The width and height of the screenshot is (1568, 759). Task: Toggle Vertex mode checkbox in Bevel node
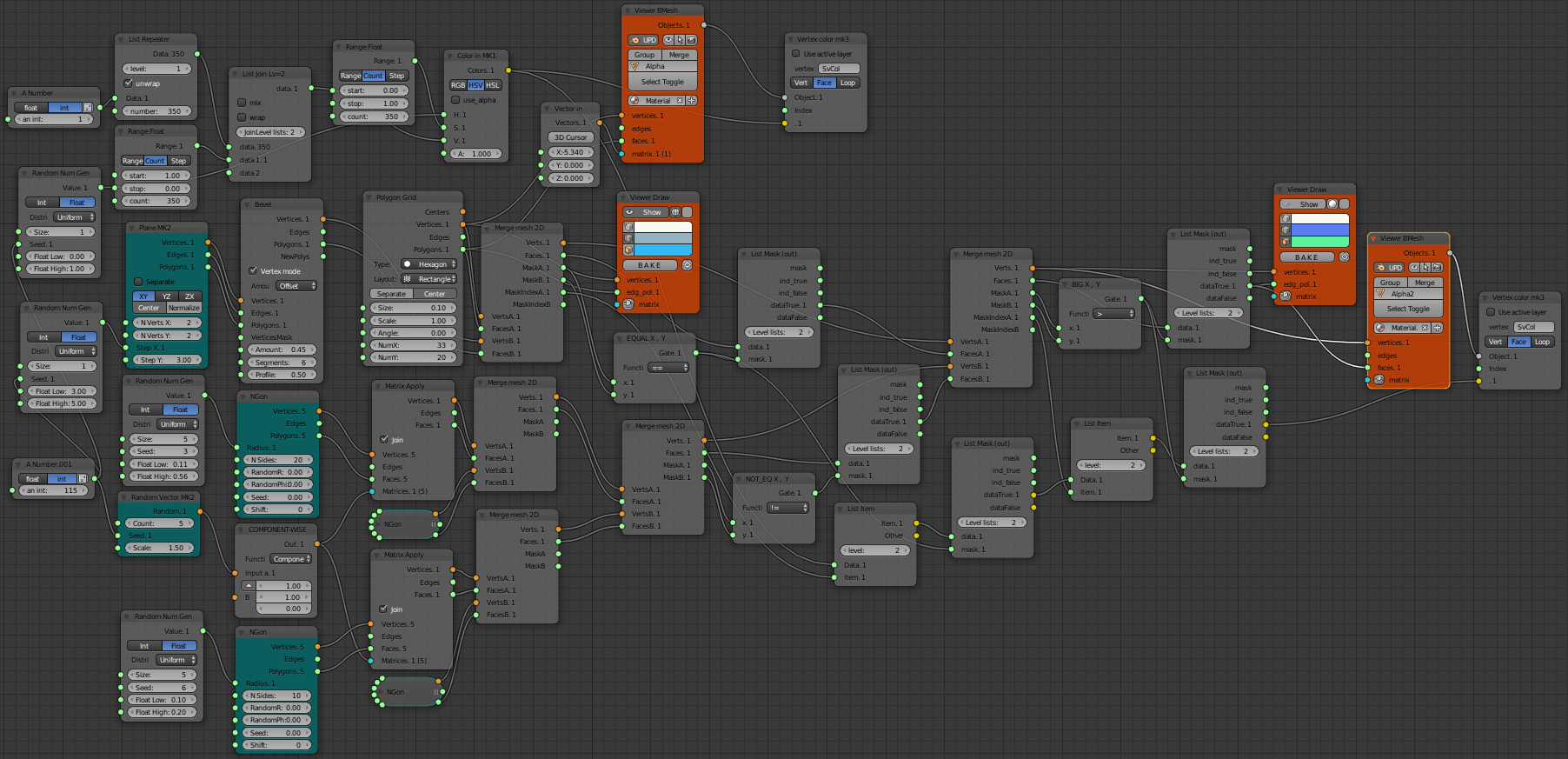coord(253,271)
